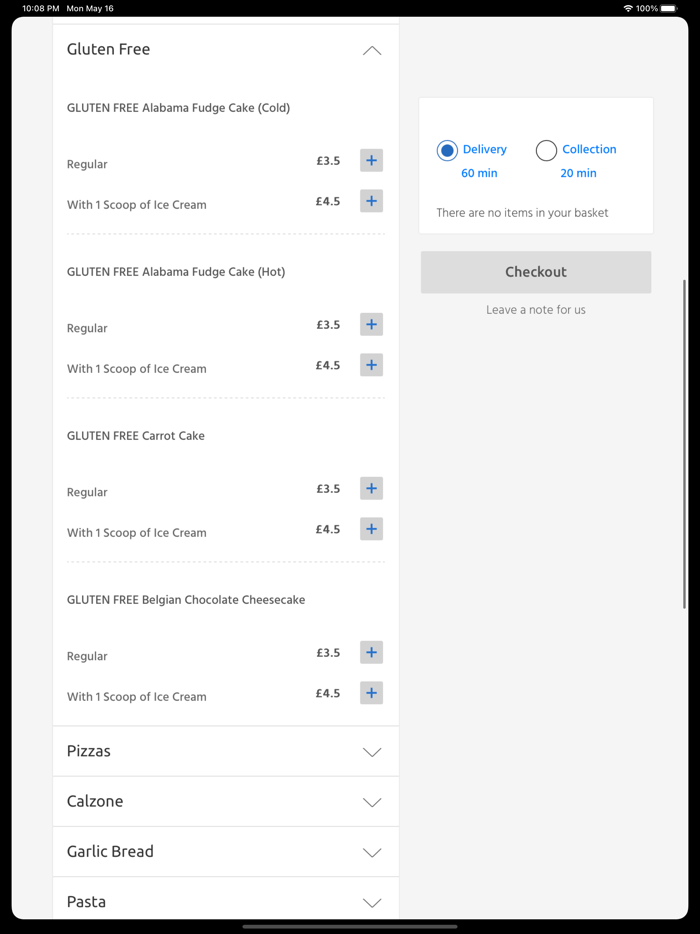Expand the Pizzas category
This screenshot has height=934, width=700.
tap(372, 752)
